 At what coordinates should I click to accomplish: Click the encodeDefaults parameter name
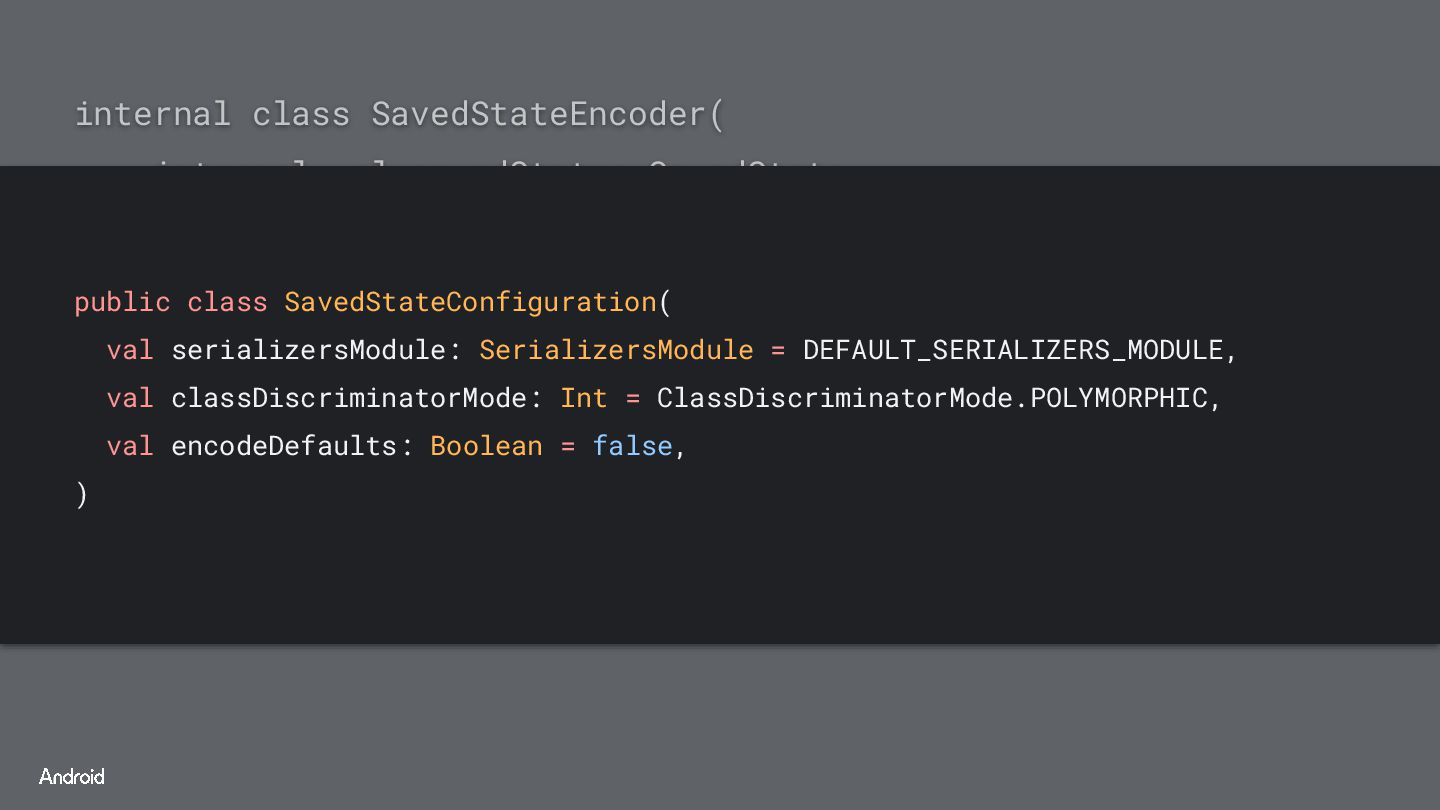(284, 446)
